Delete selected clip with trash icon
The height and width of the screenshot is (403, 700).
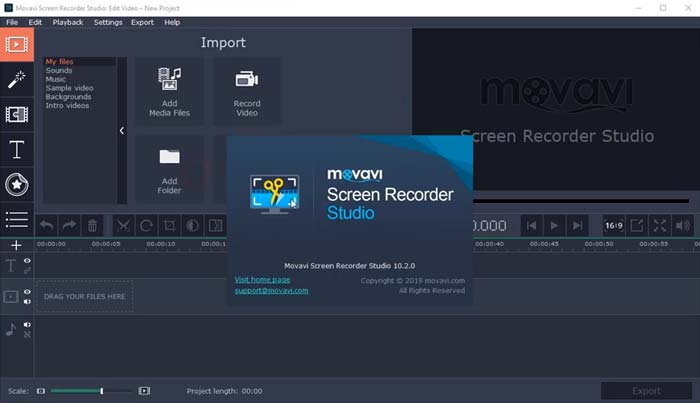92,225
